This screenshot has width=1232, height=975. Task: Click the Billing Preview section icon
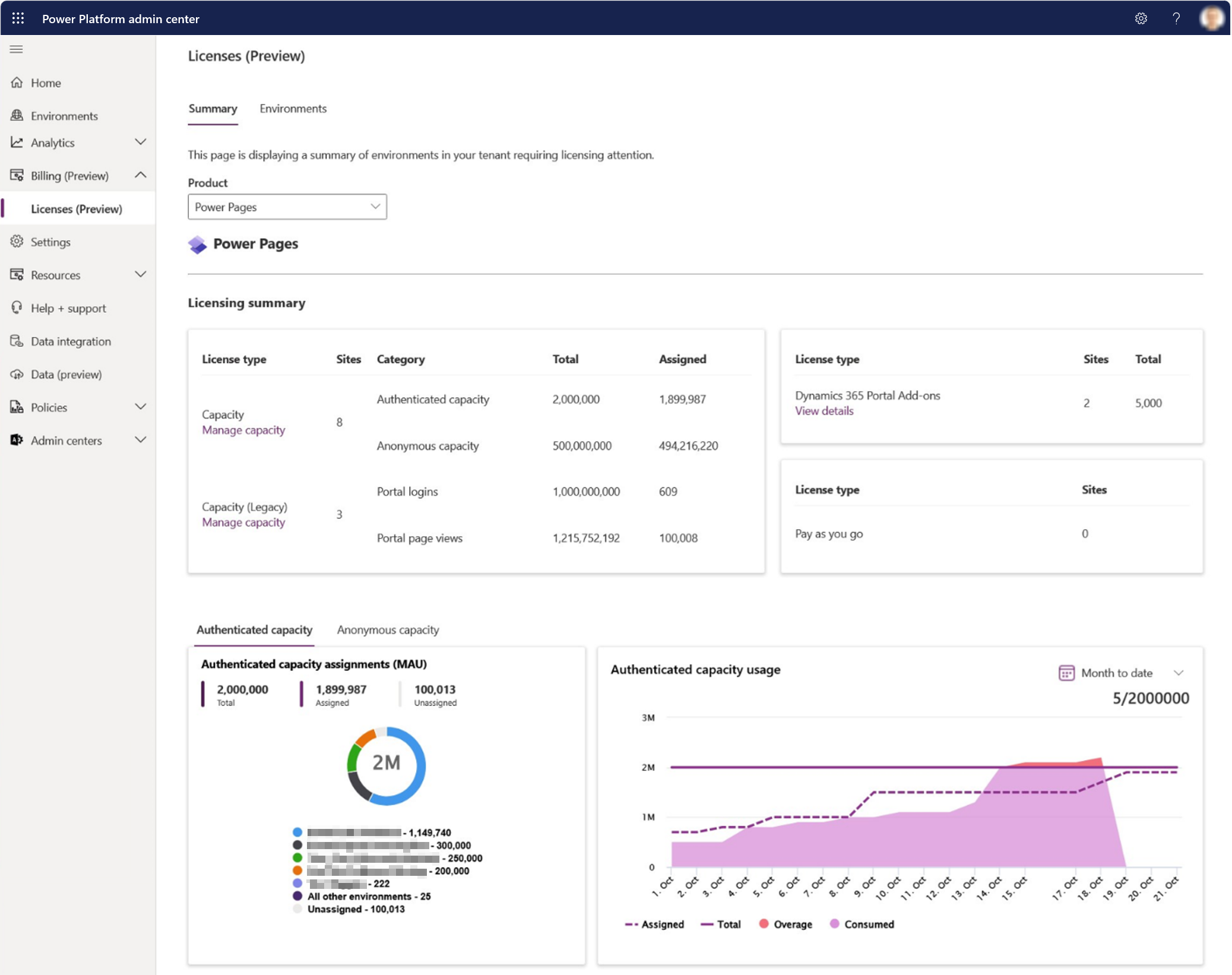tap(19, 175)
